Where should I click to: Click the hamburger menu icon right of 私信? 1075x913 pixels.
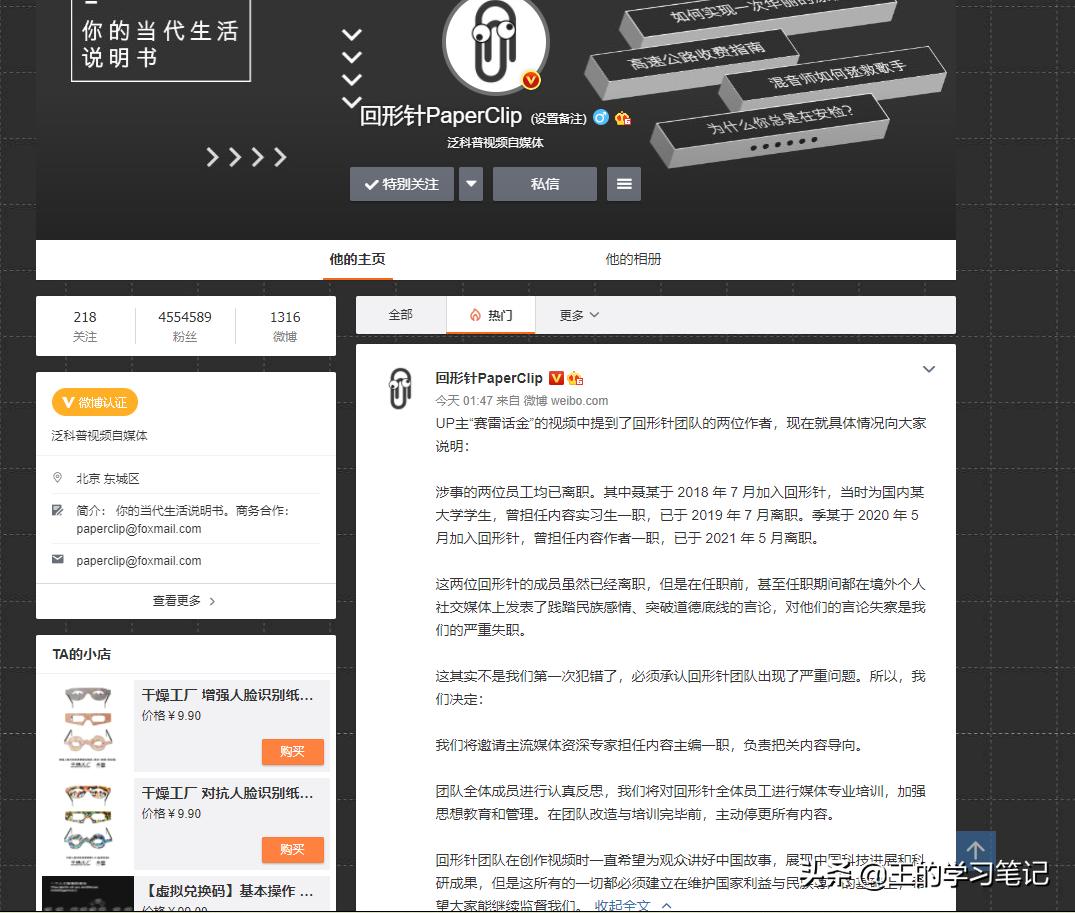(x=624, y=183)
